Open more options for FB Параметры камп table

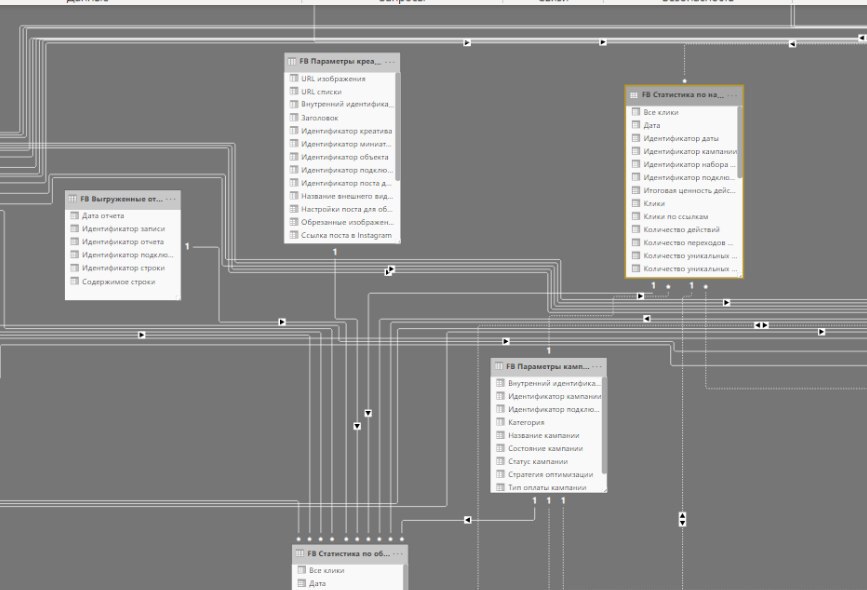click(597, 367)
